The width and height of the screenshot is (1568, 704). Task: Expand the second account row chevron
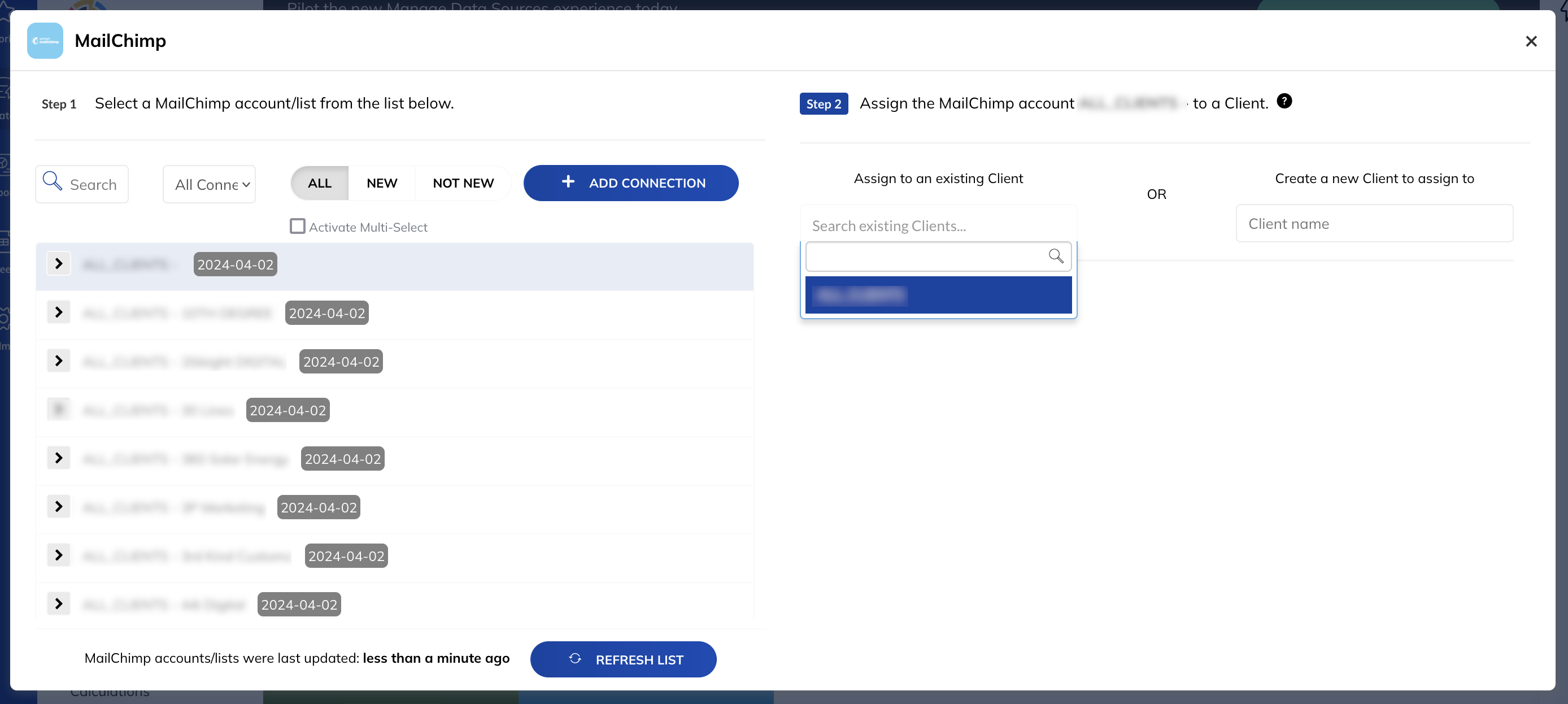[59, 312]
